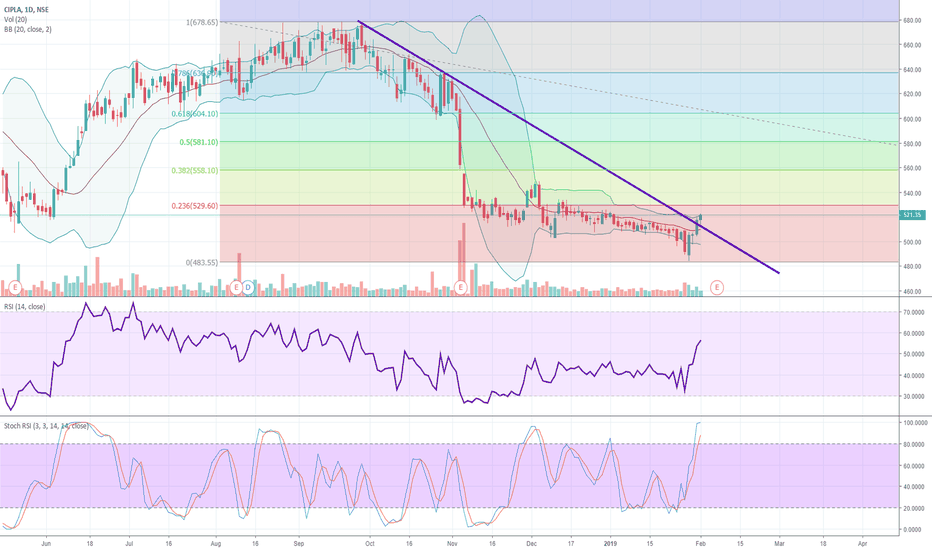Click the Fibonacci label 1(678.65)
The height and width of the screenshot is (550, 932).
202,22
